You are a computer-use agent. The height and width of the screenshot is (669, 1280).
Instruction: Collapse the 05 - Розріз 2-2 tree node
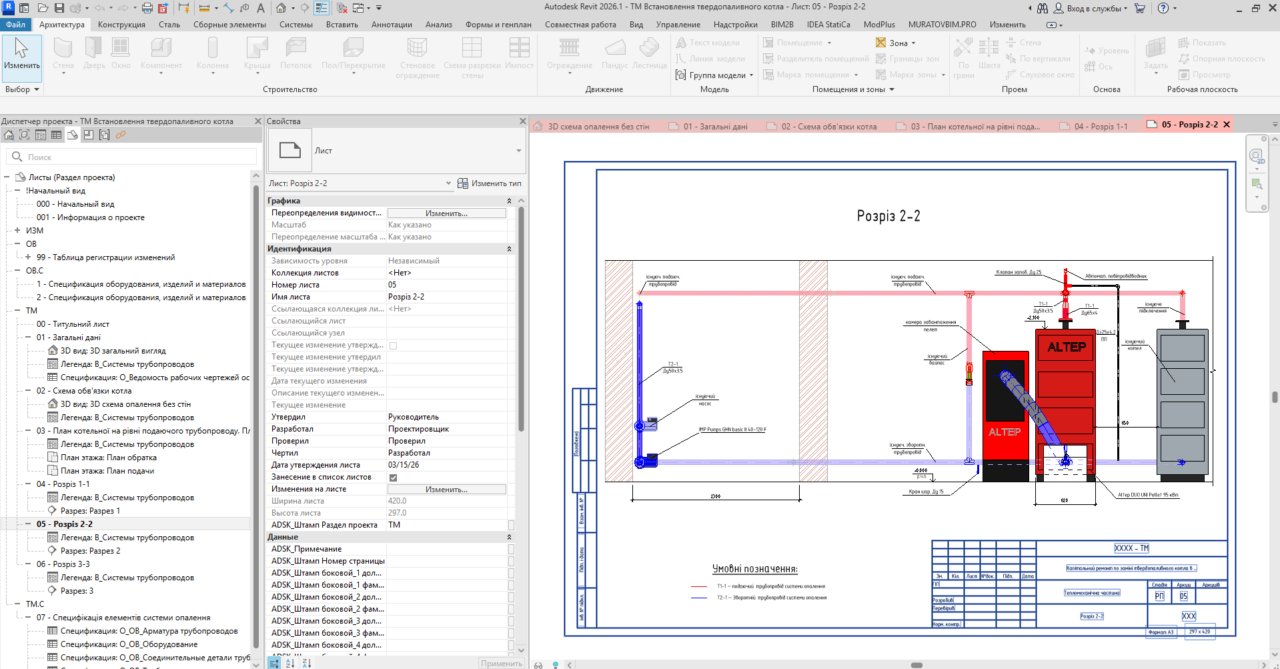pyautogui.click(x=28, y=524)
